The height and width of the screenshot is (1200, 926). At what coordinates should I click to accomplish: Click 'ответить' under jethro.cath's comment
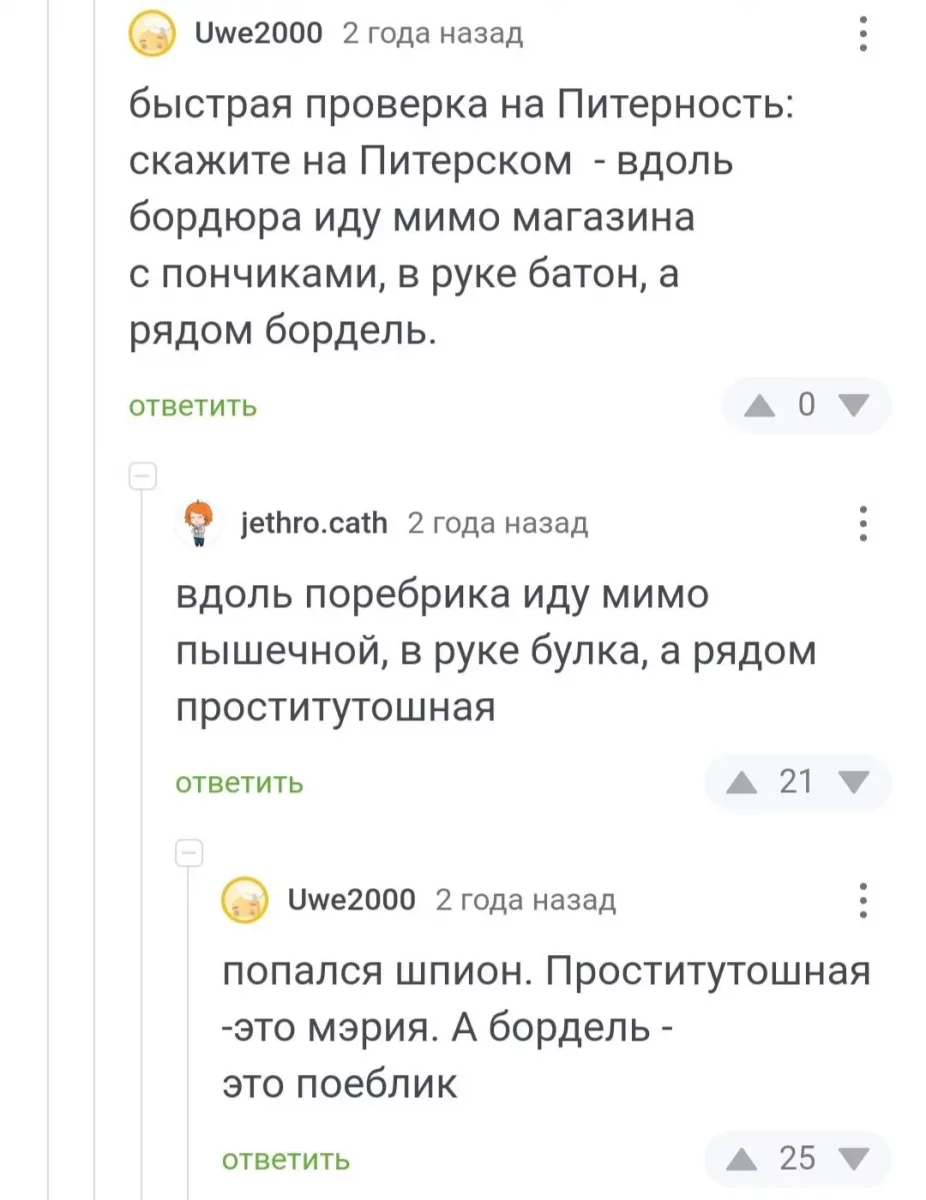click(239, 783)
